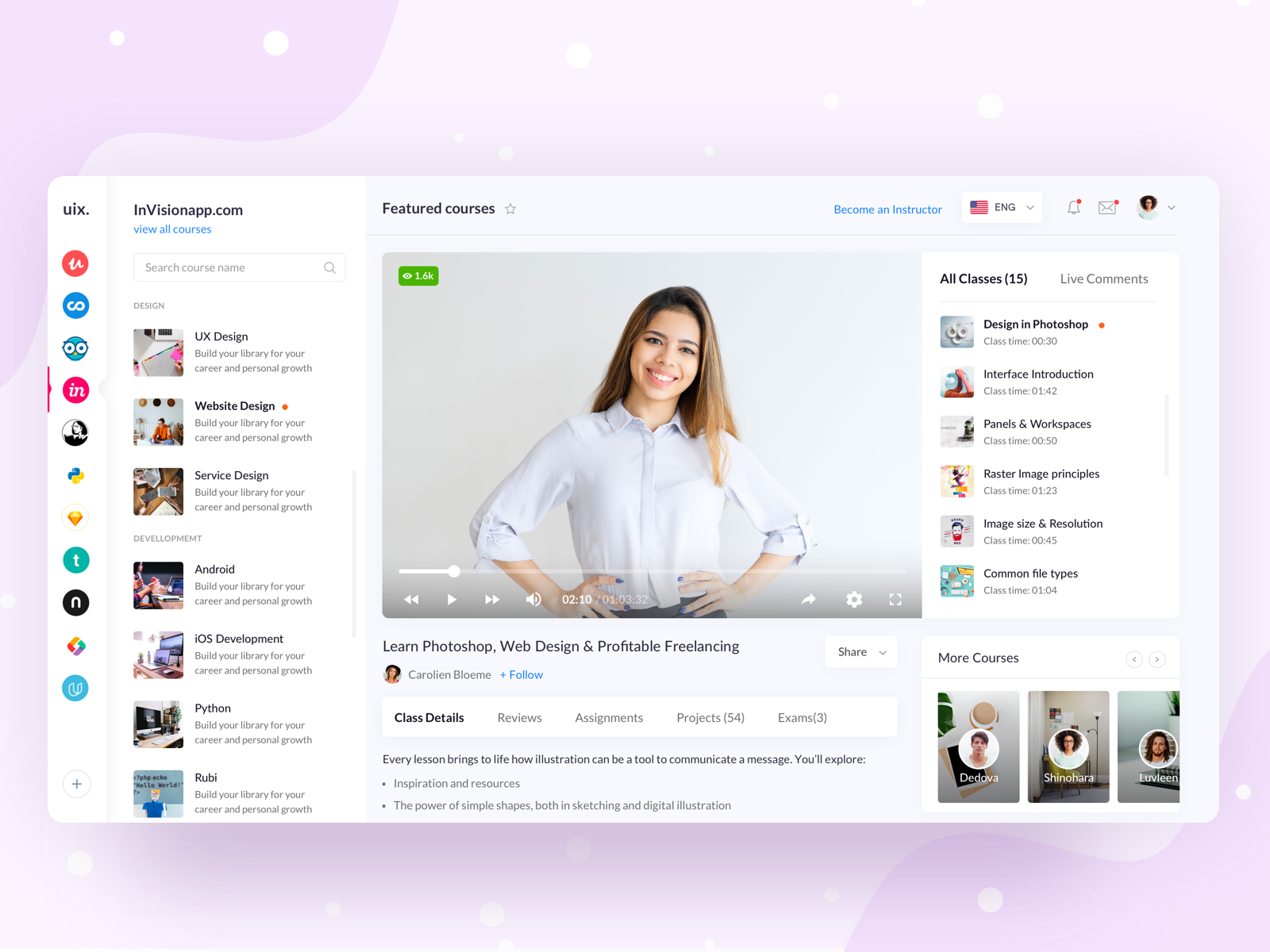Click the uix. logo
This screenshot has height=952, width=1270.
76,209
